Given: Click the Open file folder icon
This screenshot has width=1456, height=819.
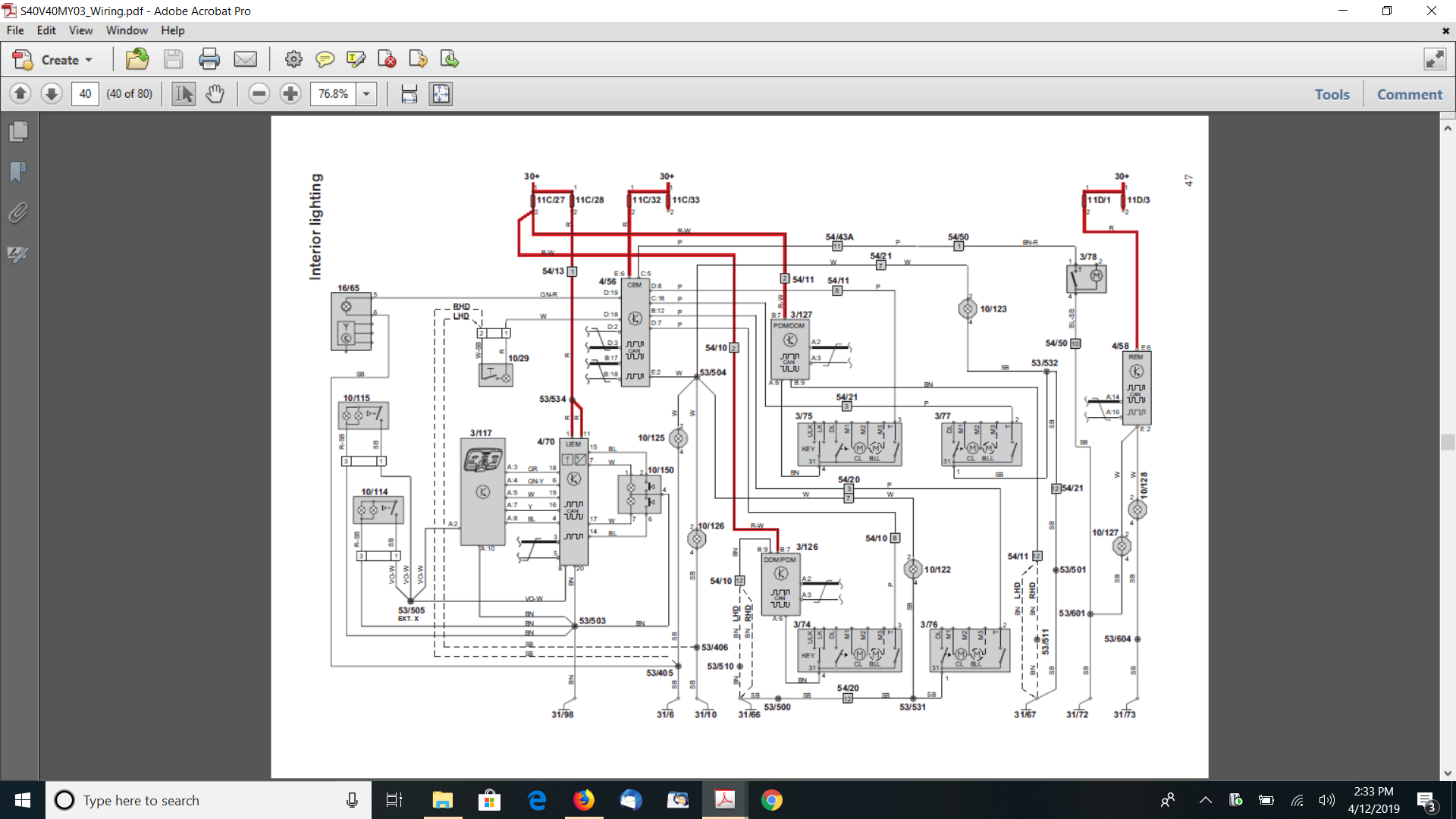Looking at the screenshot, I should [137, 59].
